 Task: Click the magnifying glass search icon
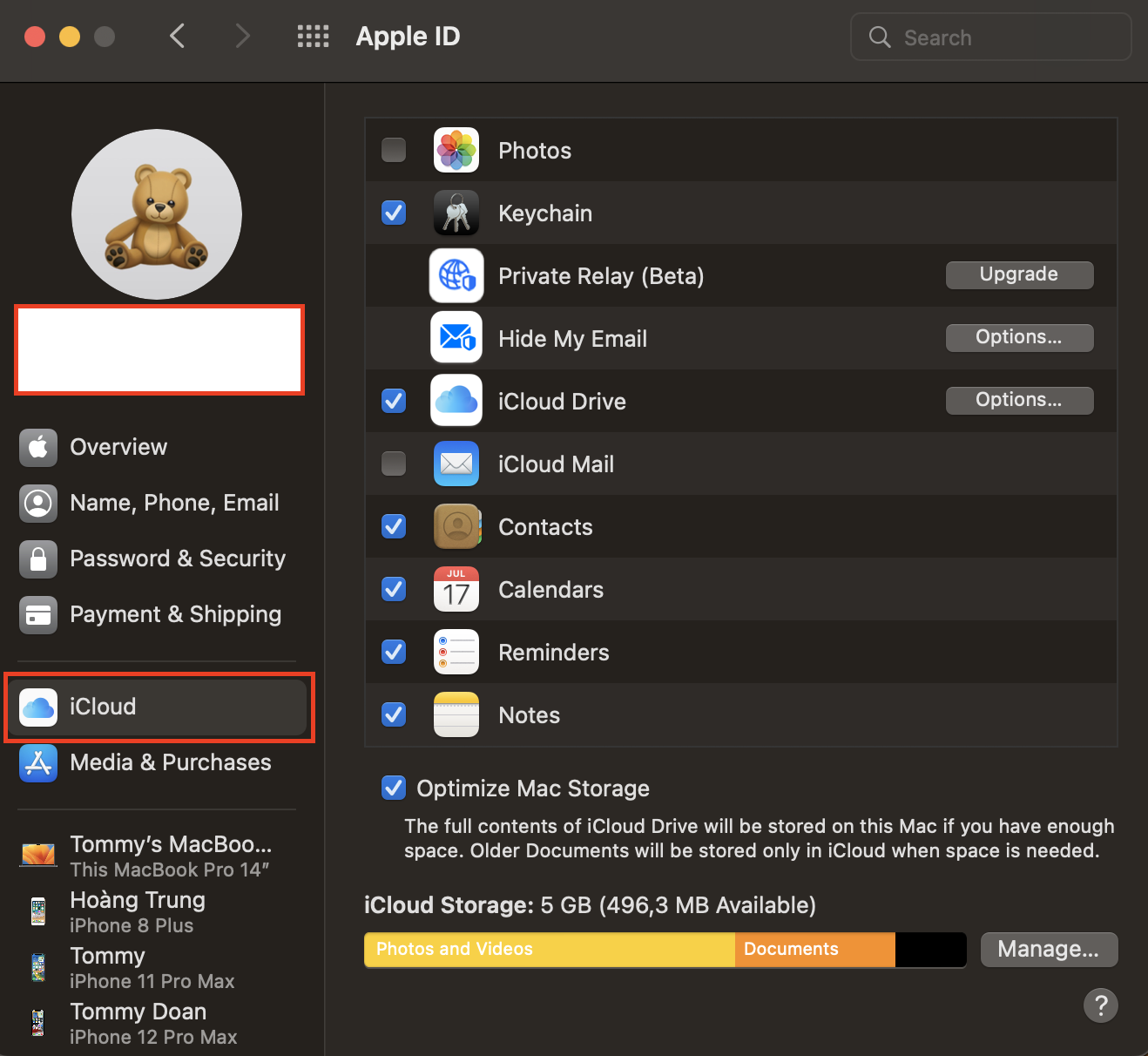pos(880,37)
